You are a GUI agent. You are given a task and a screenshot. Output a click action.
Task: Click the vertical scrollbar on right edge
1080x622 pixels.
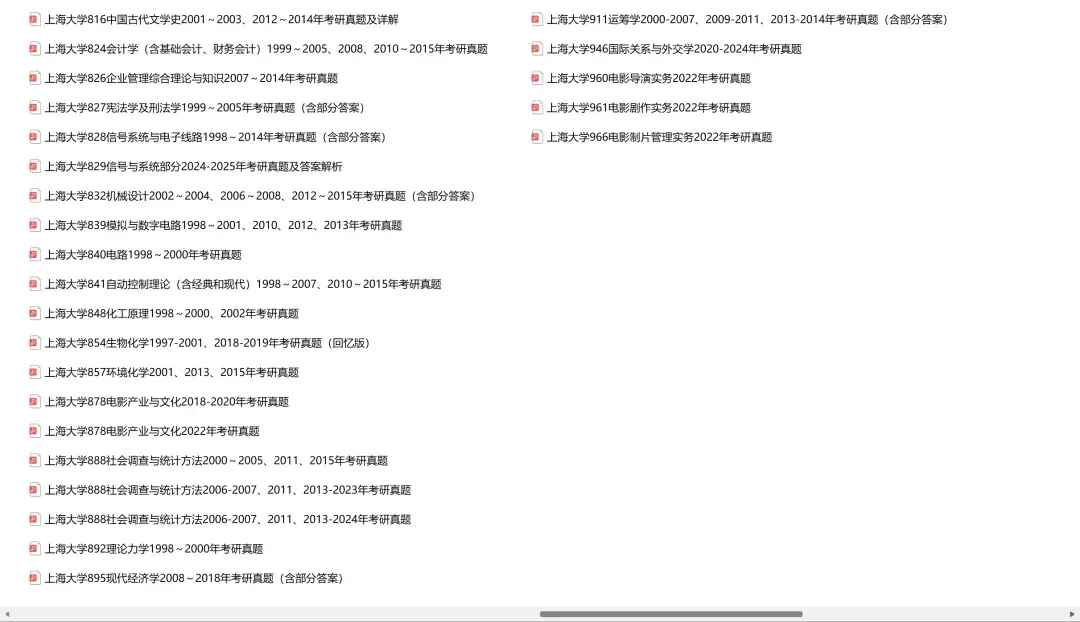coord(1074,300)
